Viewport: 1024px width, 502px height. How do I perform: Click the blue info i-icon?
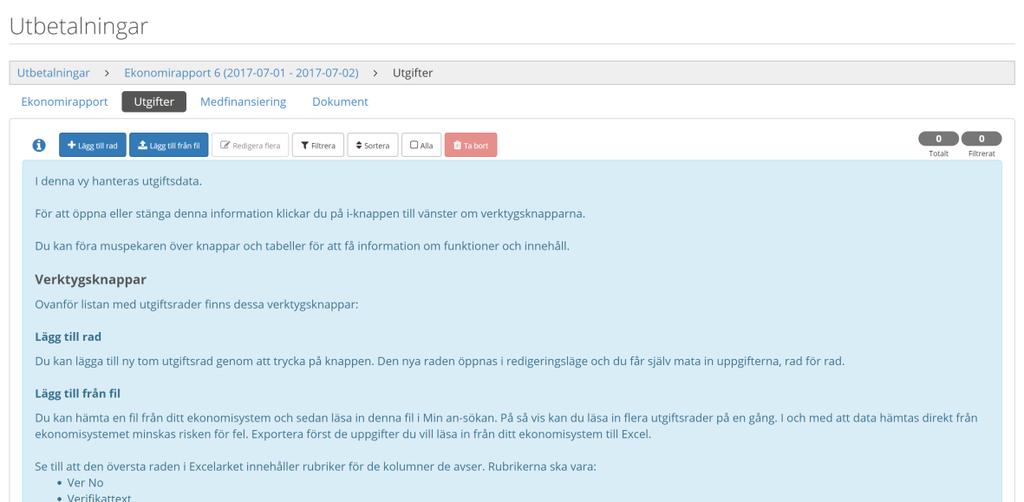click(39, 145)
